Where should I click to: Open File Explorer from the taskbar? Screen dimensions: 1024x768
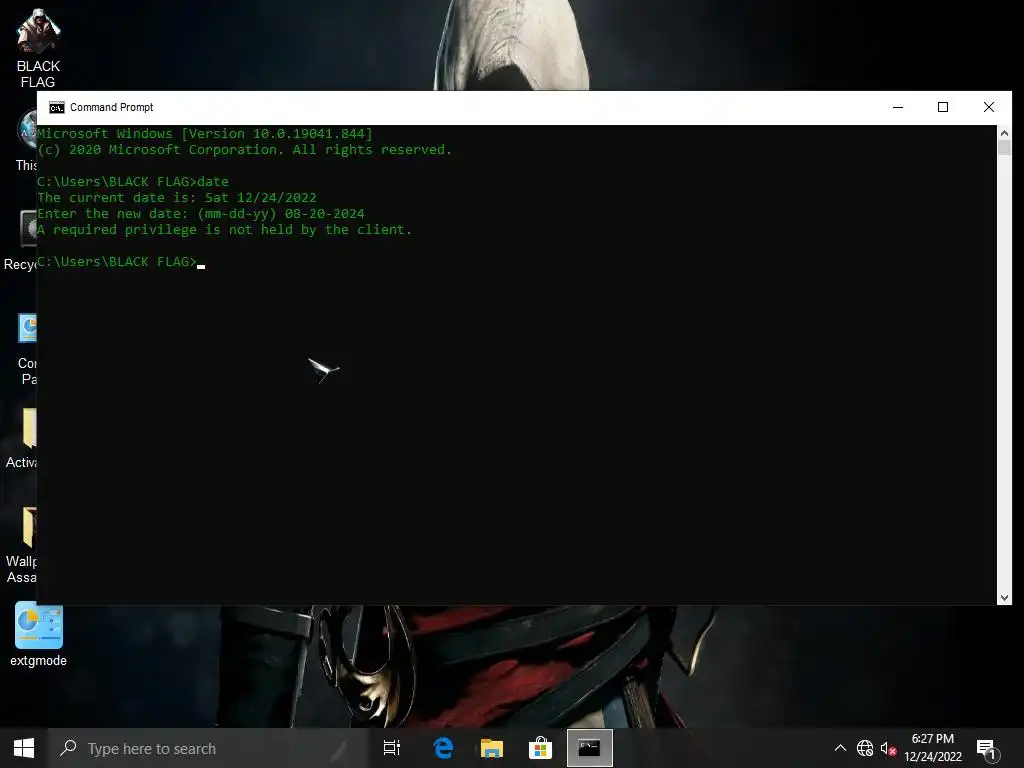(x=492, y=748)
